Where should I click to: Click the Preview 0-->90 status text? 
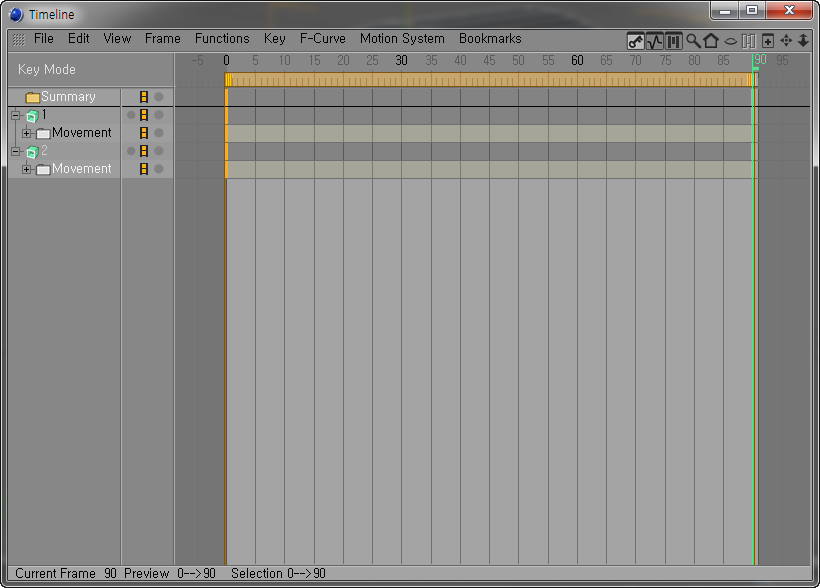tap(170, 574)
